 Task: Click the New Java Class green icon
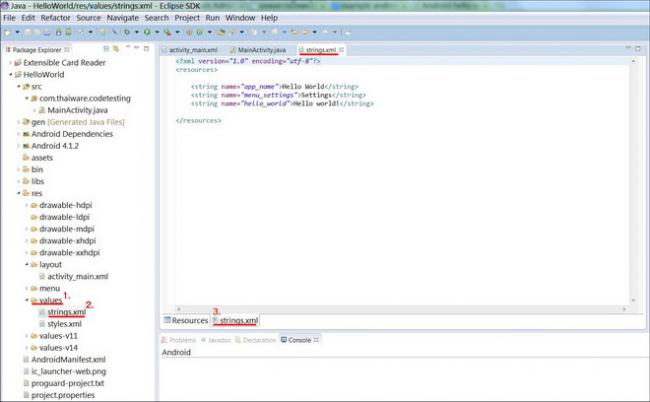point(200,32)
